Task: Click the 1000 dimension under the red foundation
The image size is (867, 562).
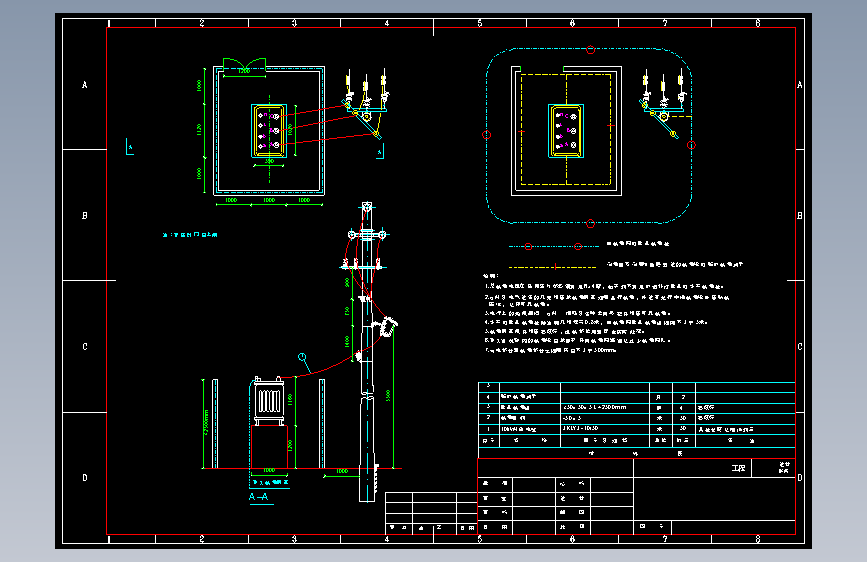Action: pos(269,471)
